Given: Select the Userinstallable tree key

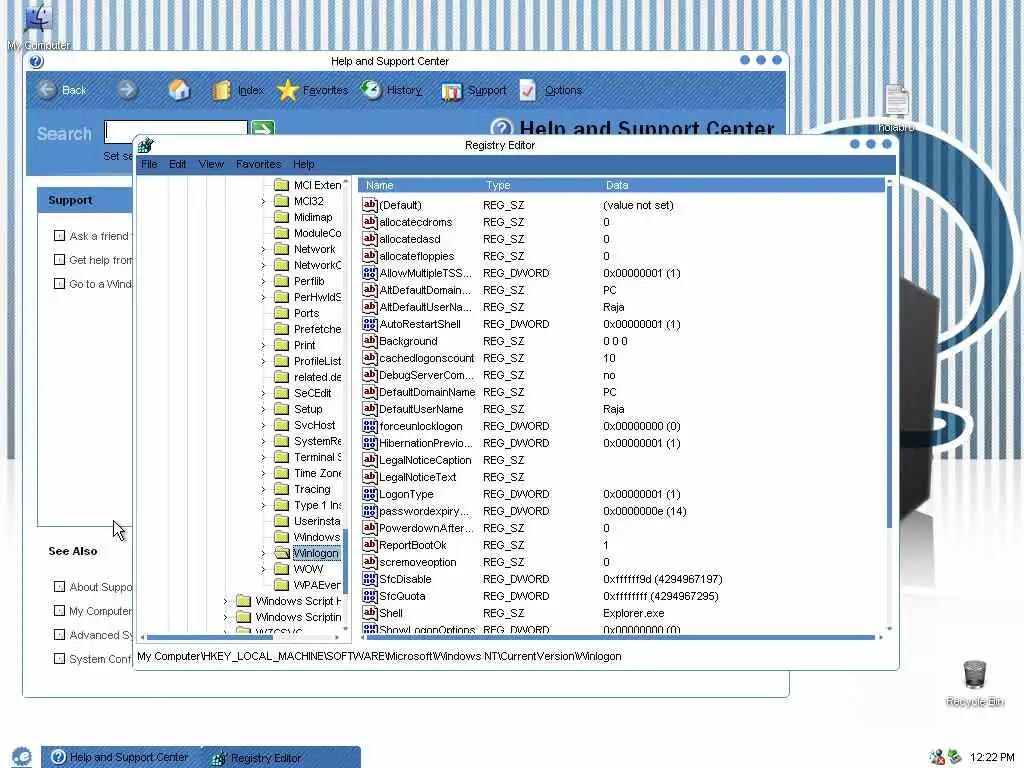Looking at the screenshot, I should coord(317,521).
